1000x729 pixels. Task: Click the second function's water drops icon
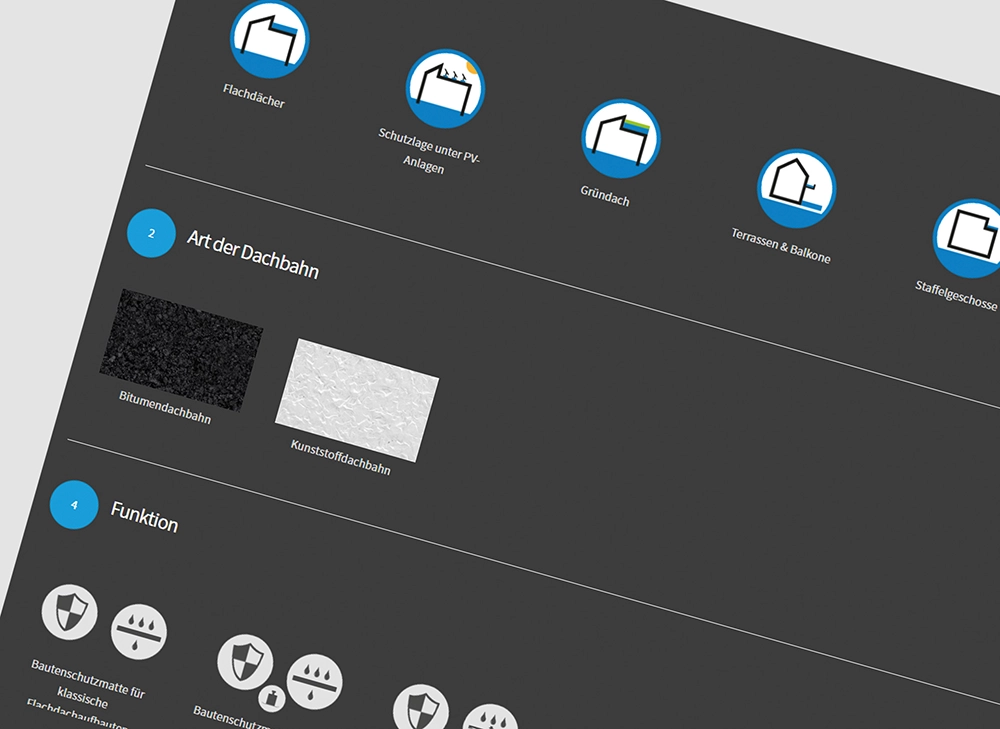(x=315, y=682)
